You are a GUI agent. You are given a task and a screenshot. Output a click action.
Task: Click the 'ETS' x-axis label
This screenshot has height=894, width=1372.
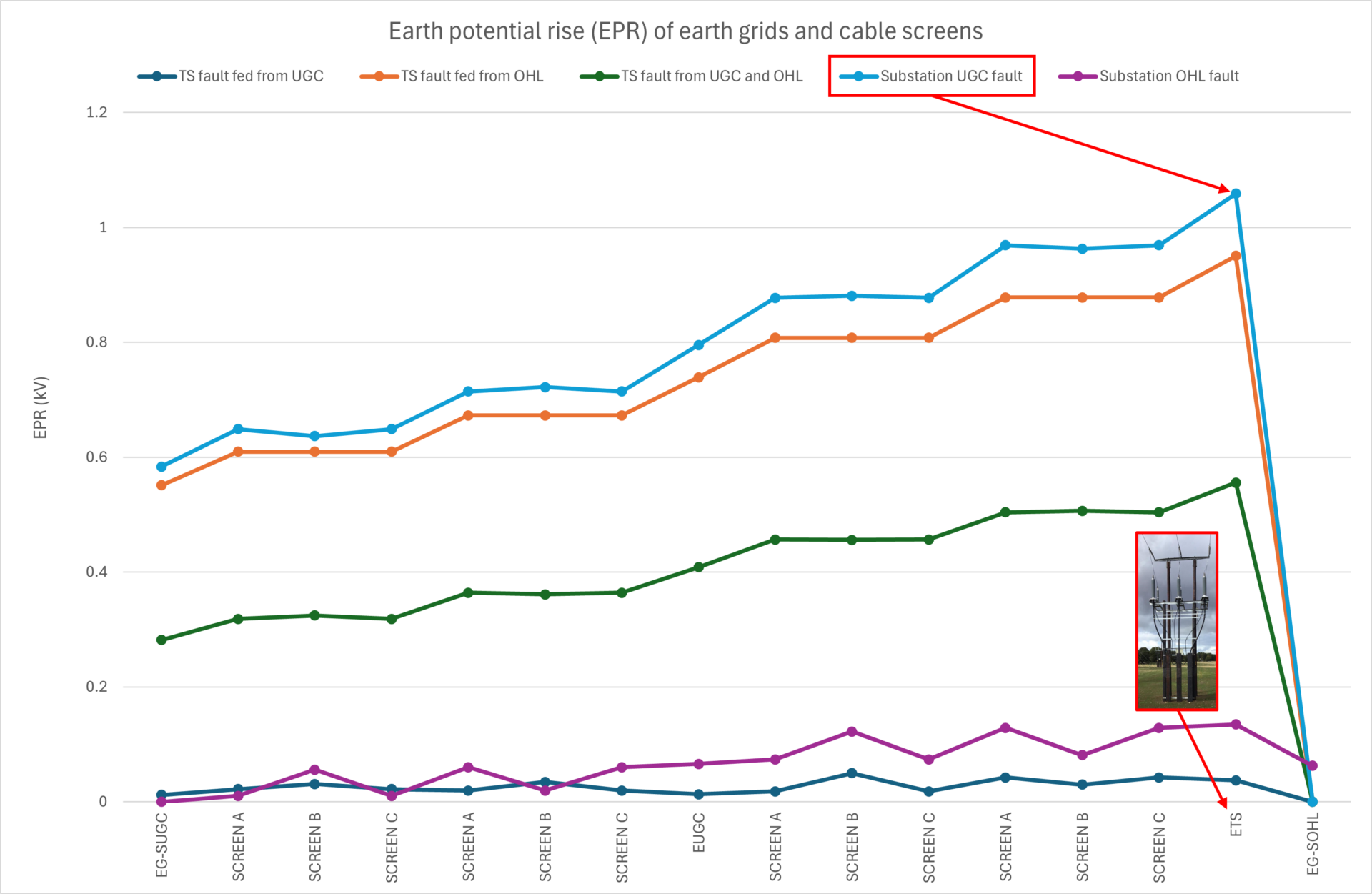point(1236,824)
